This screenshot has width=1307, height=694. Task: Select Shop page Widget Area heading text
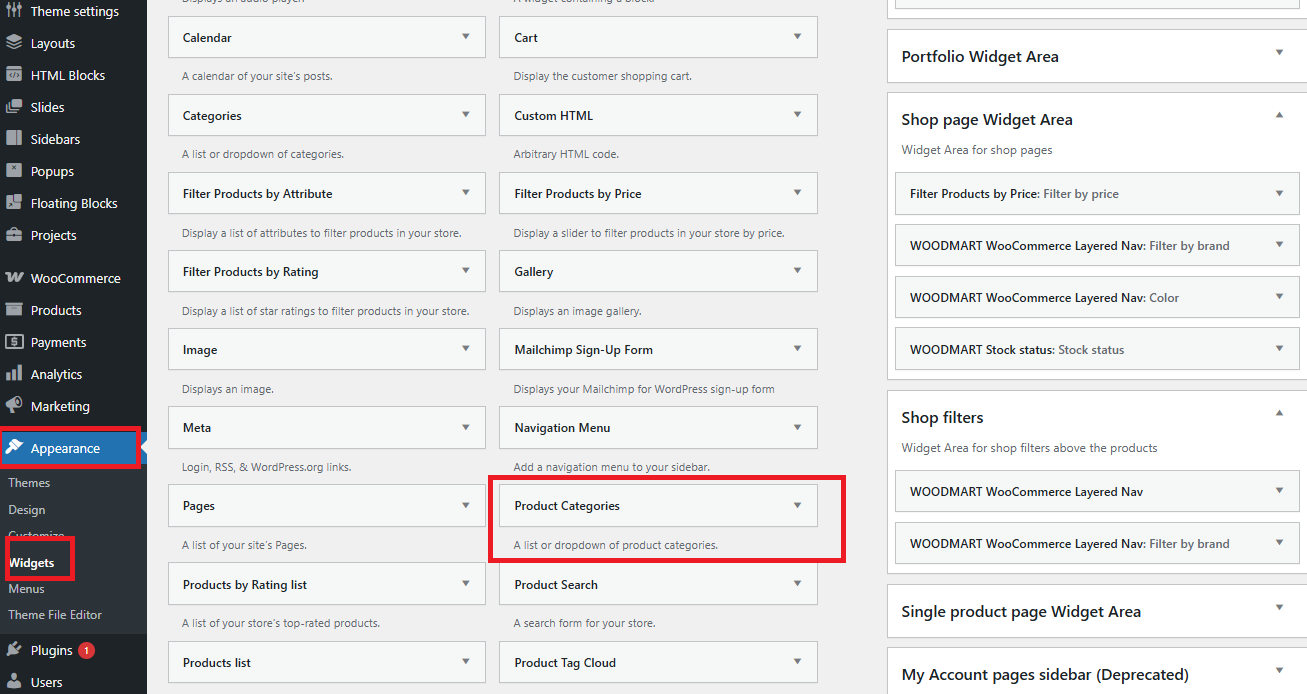[987, 120]
